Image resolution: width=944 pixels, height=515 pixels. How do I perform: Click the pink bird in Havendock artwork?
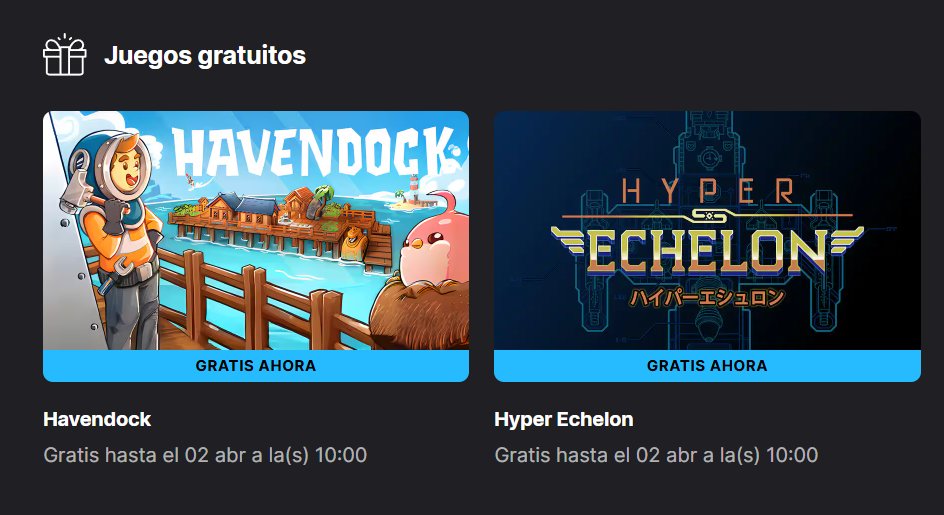(x=435, y=241)
